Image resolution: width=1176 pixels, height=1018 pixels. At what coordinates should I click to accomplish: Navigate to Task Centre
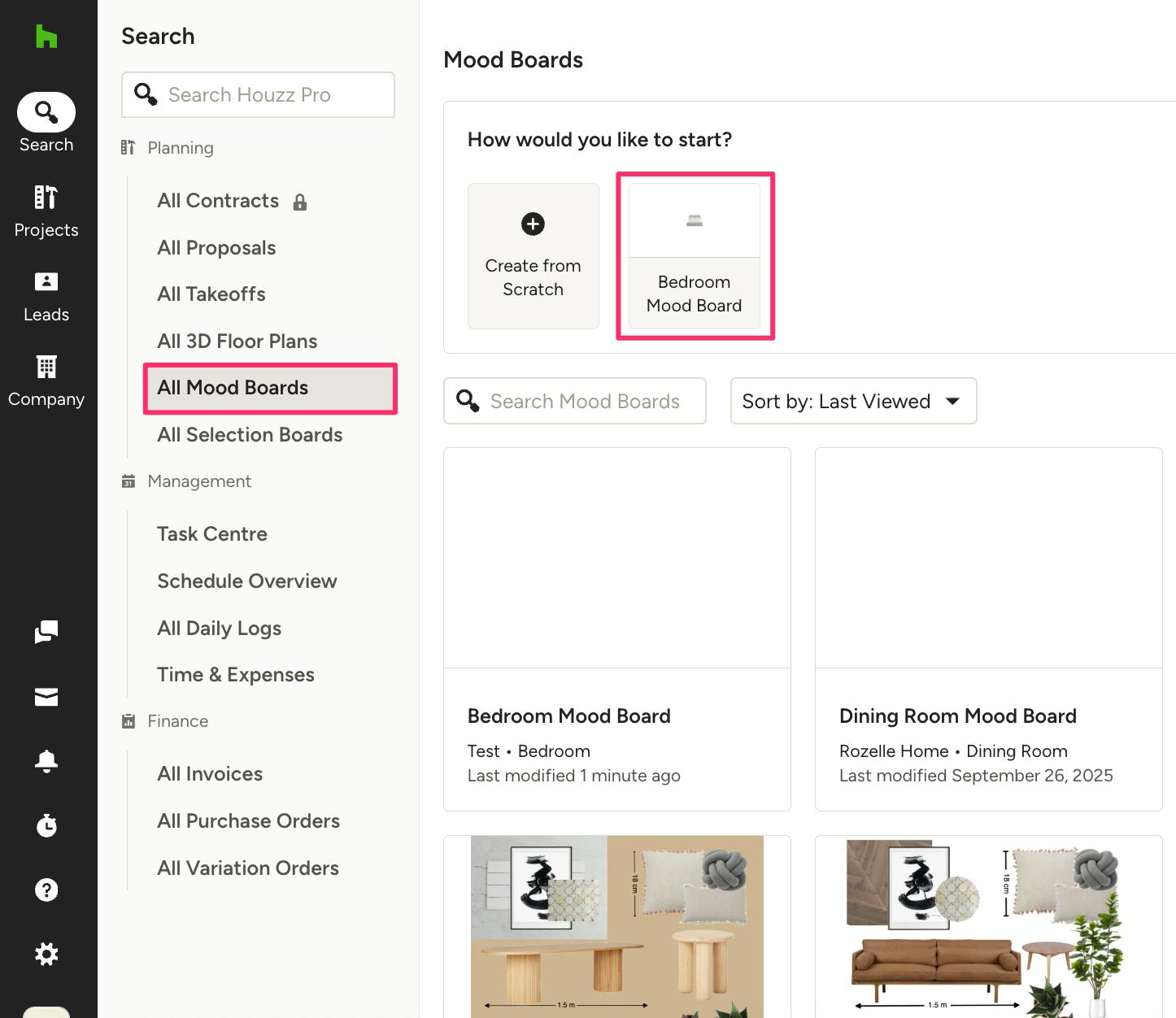point(212,534)
